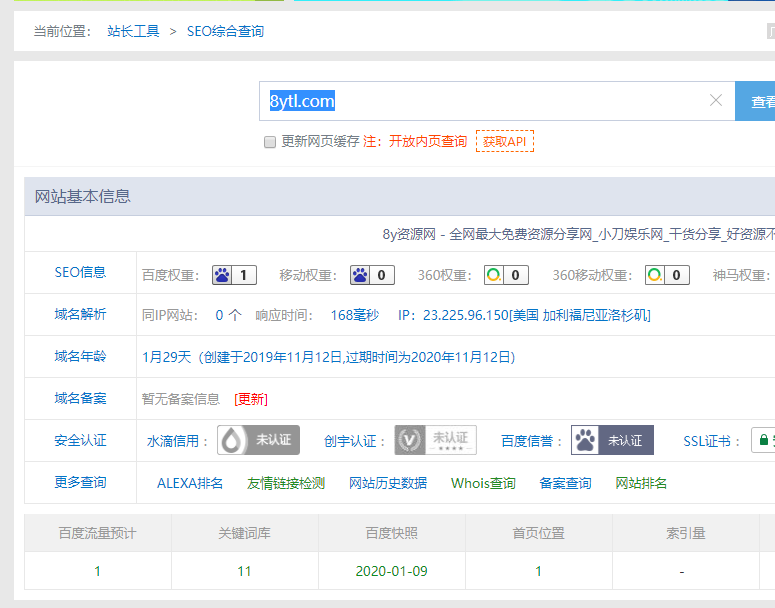Click the 百度信誉 label

tap(527, 441)
